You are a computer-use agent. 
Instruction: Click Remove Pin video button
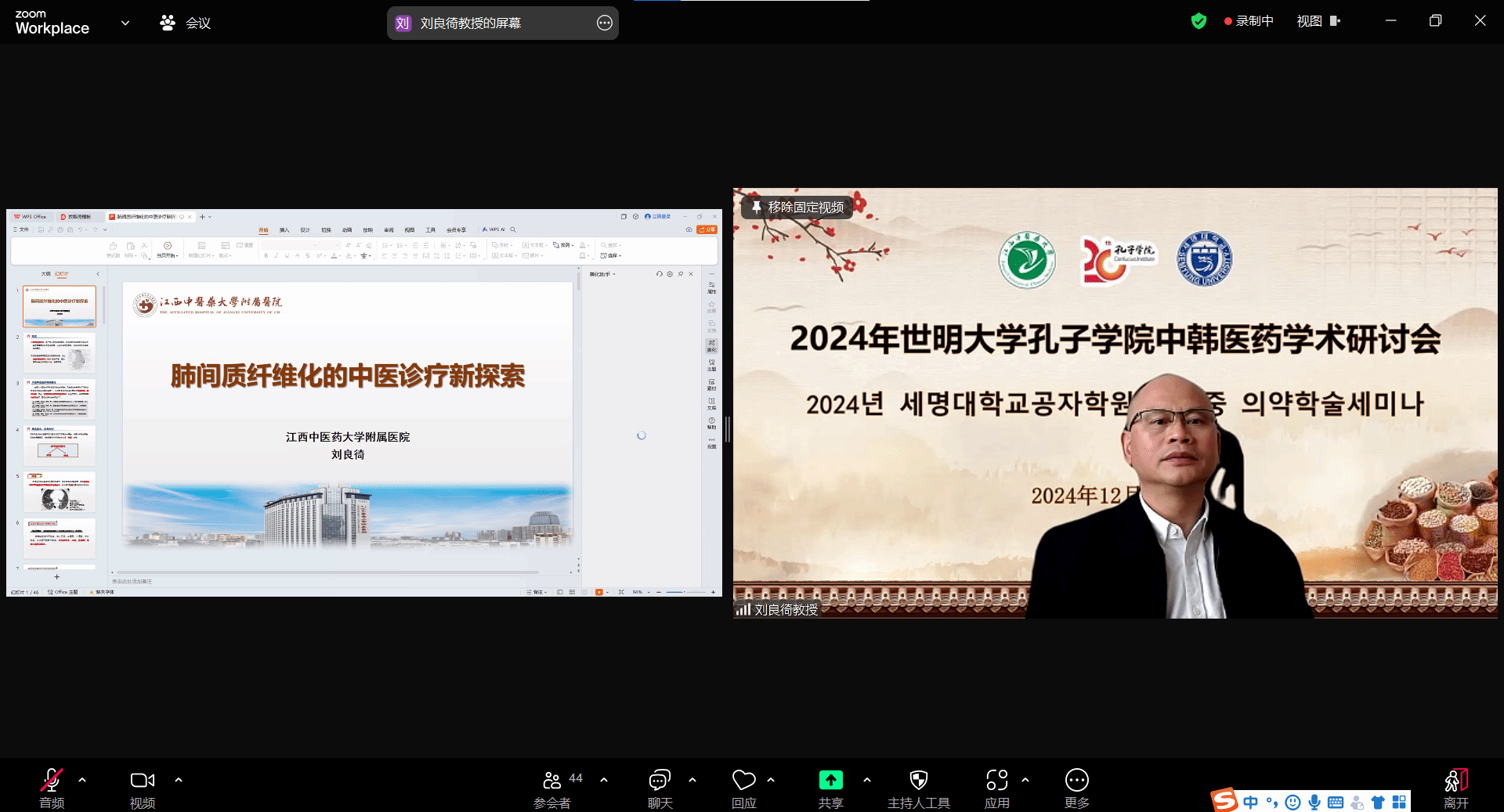[797, 207]
